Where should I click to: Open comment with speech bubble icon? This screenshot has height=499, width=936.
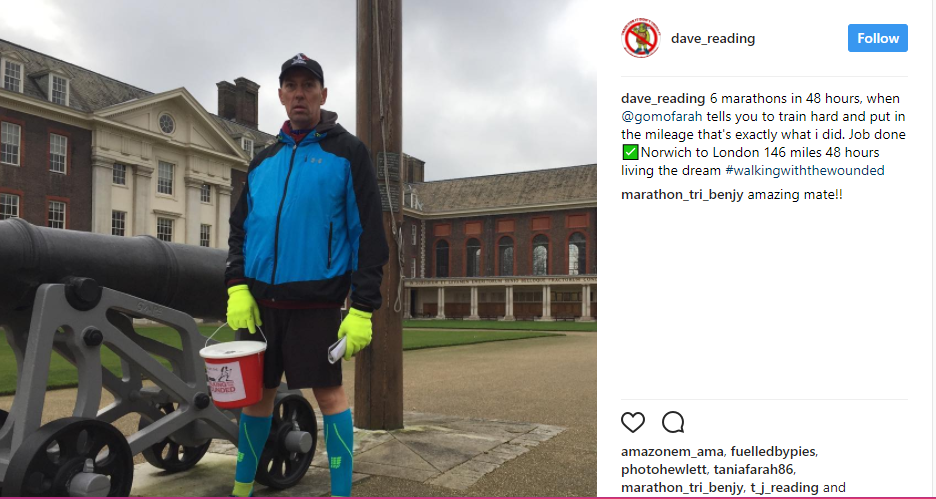tap(673, 423)
